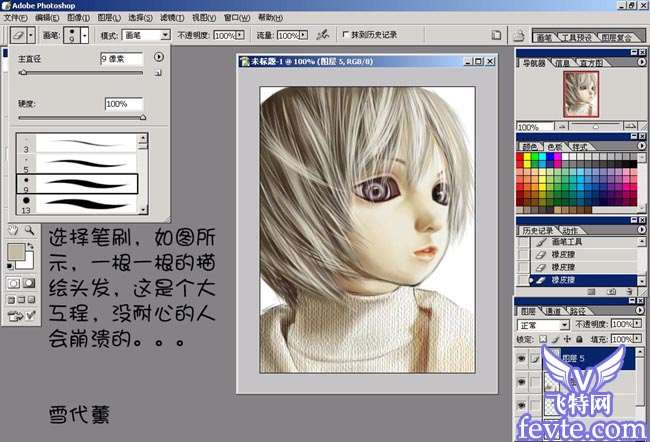Switch to the 通道 channels tab
This screenshot has height=442, width=650.
(x=553, y=311)
